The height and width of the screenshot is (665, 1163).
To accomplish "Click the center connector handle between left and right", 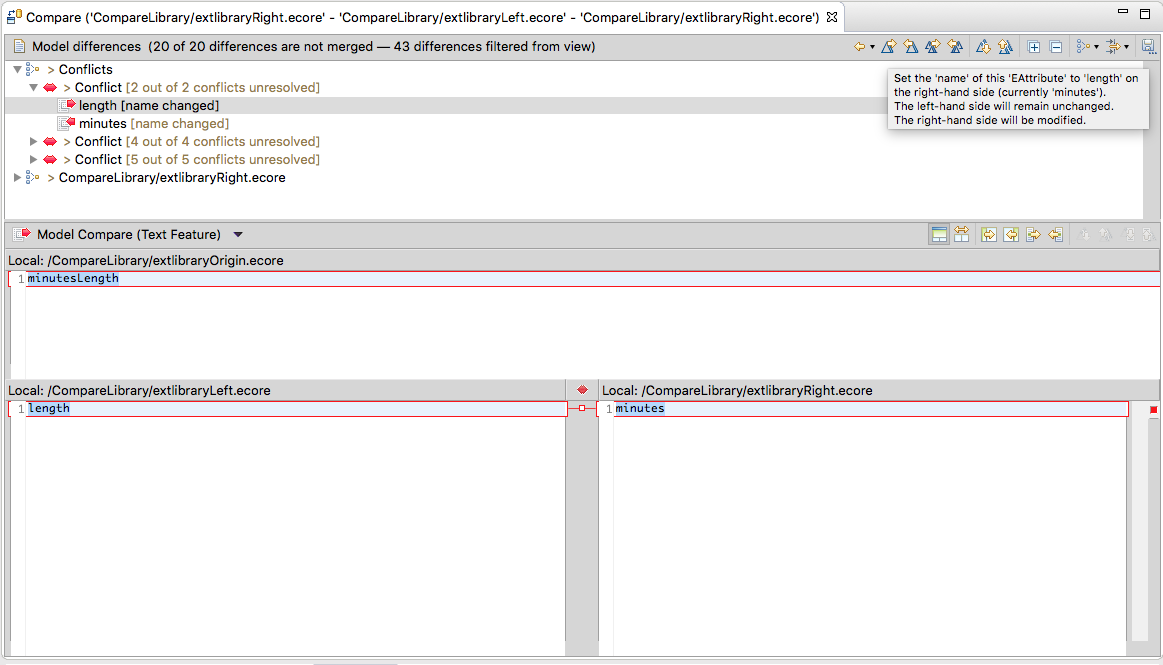I will pyautogui.click(x=582, y=408).
